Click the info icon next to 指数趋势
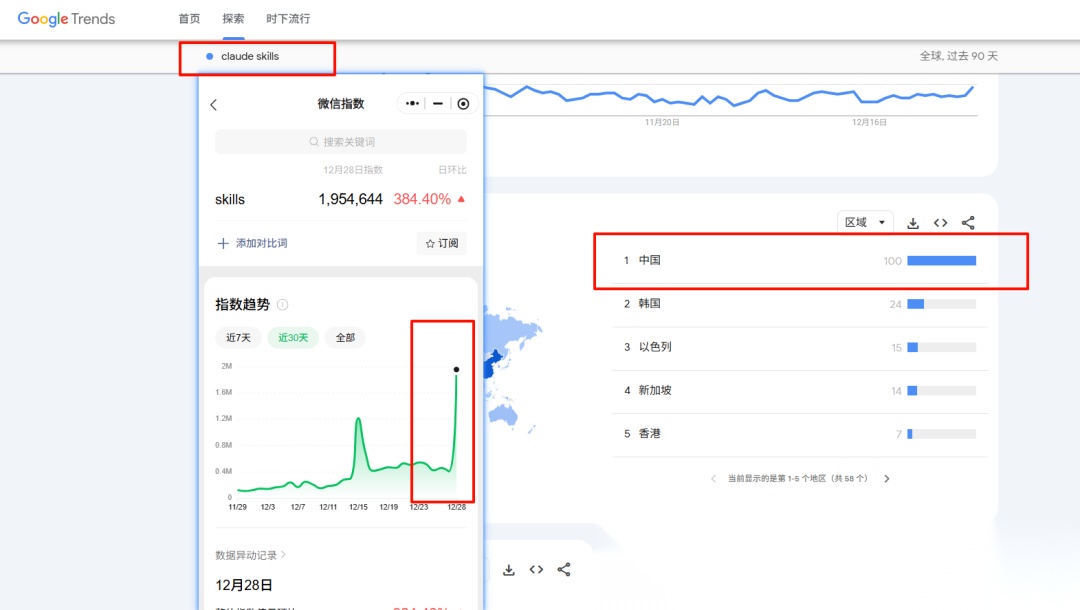This screenshot has width=1080, height=610. coord(282,304)
